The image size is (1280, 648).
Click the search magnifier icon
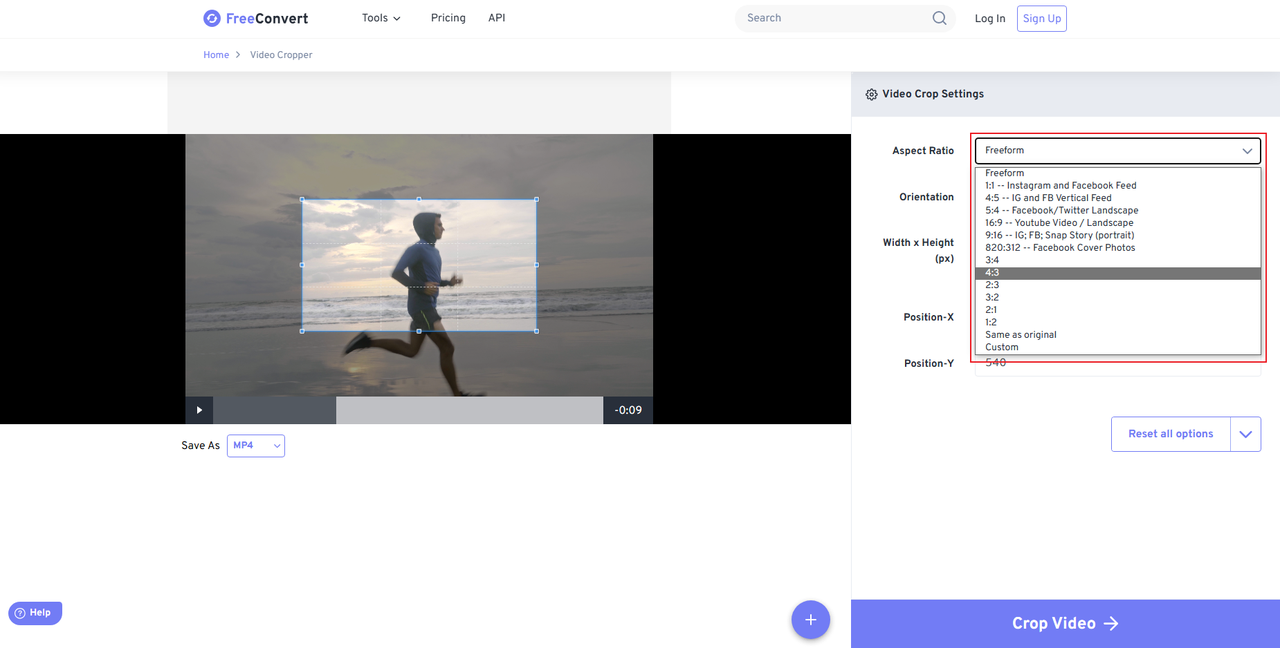point(939,18)
